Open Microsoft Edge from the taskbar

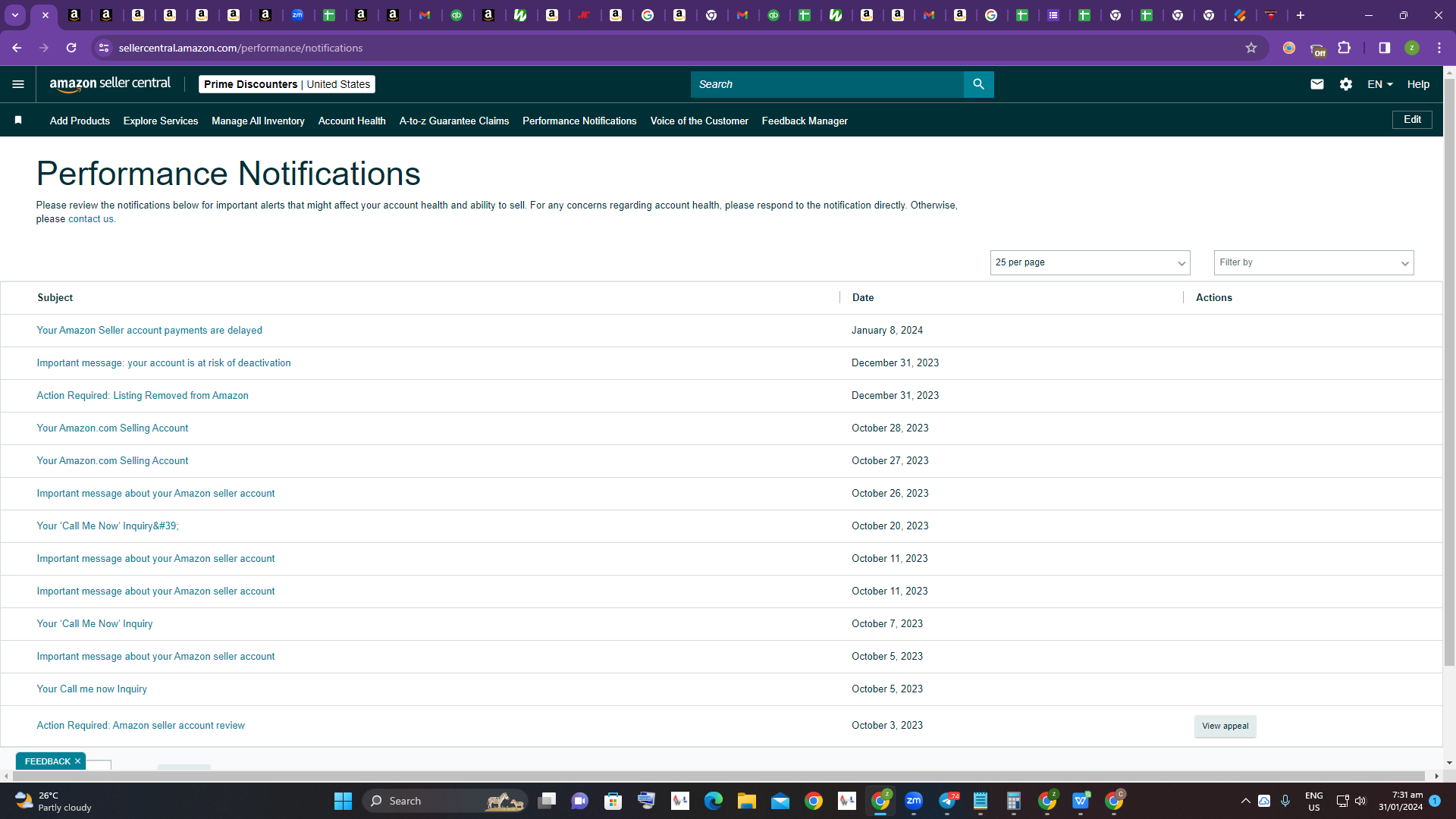714,801
